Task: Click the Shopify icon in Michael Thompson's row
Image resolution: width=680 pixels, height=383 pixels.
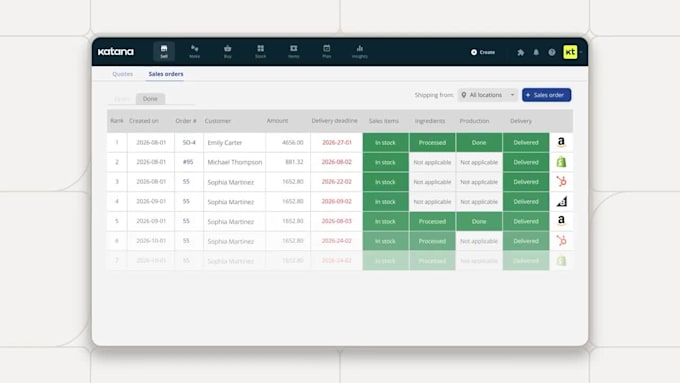Action: coord(561,162)
